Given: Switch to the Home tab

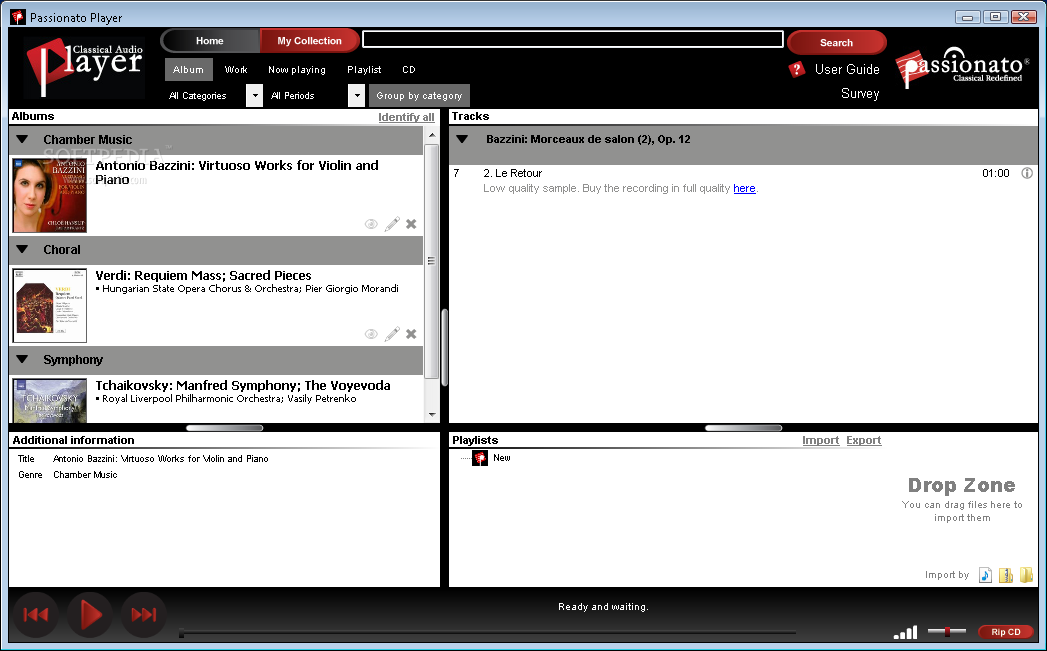Looking at the screenshot, I should tap(210, 41).
